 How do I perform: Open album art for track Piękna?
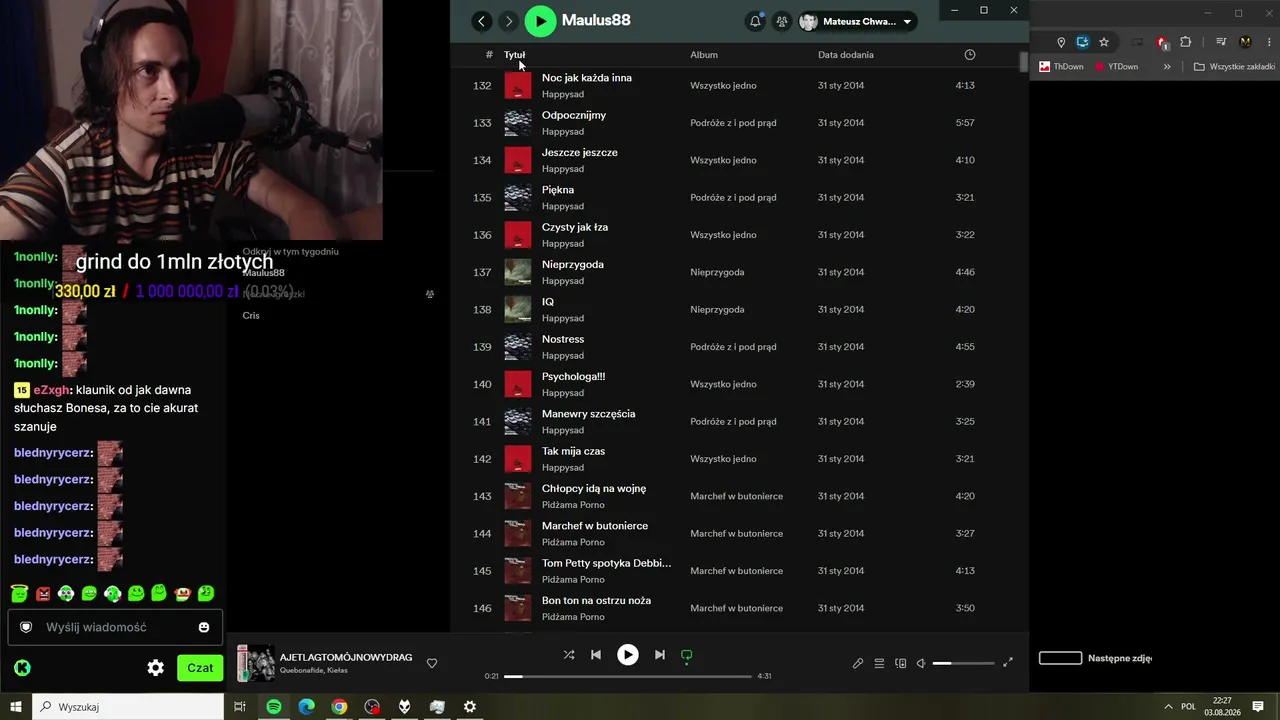click(518, 197)
